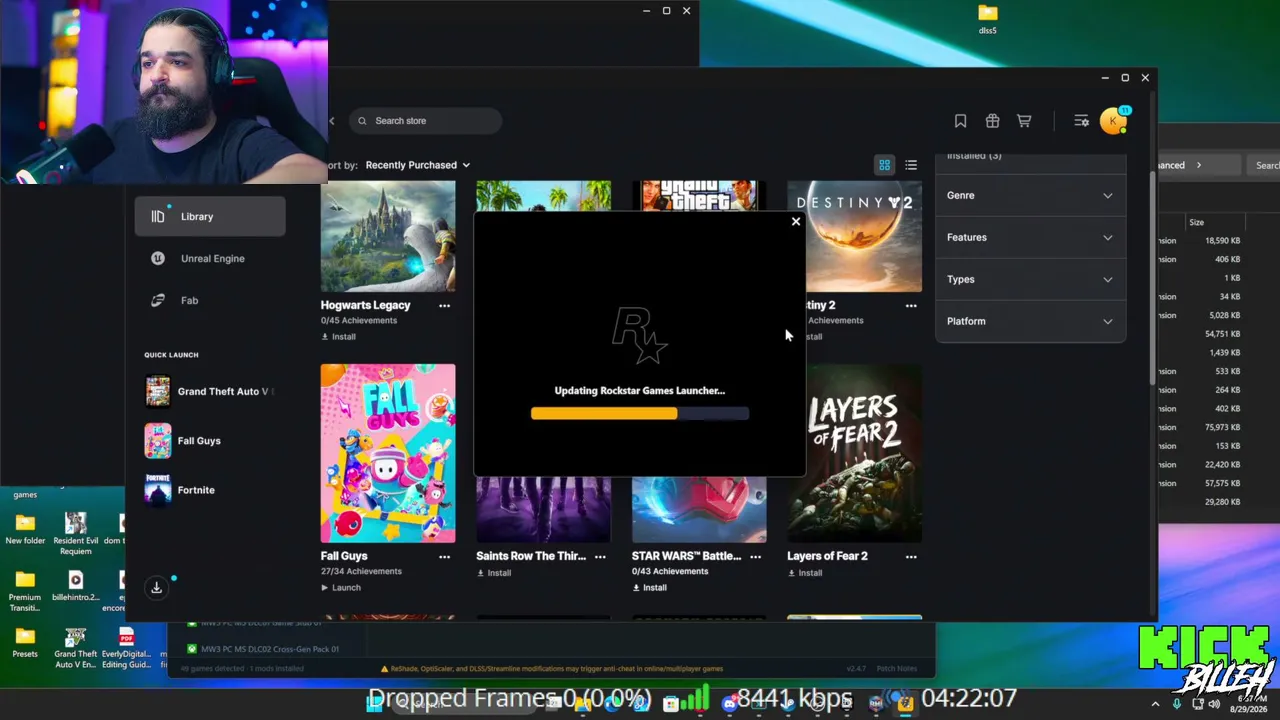Open the launcher settings list icon
1280x720 pixels.
1081,121
